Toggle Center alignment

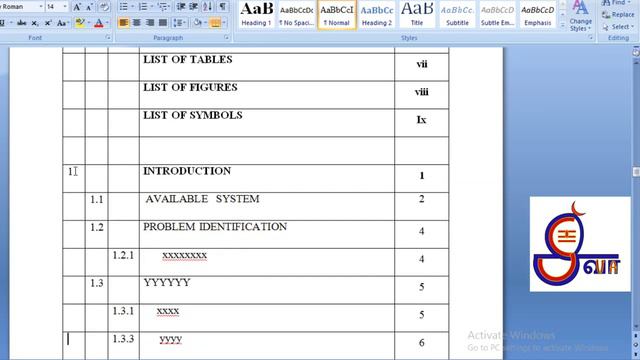[136, 23]
